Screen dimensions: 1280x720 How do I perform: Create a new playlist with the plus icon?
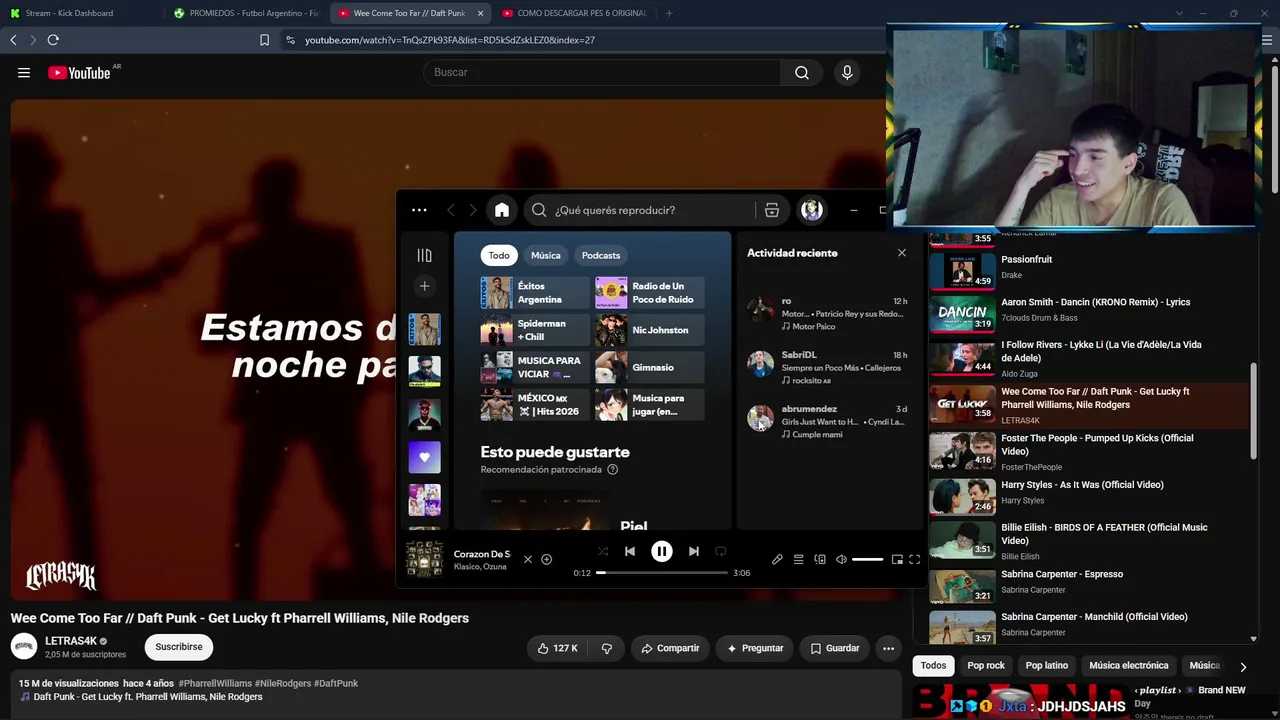tap(424, 287)
